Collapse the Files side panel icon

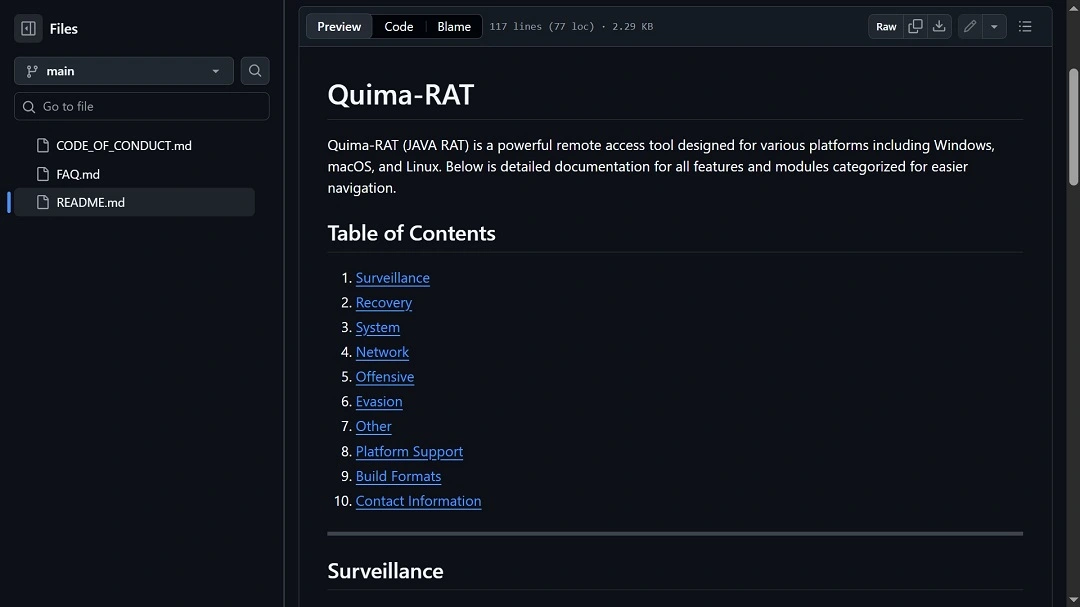coord(28,28)
